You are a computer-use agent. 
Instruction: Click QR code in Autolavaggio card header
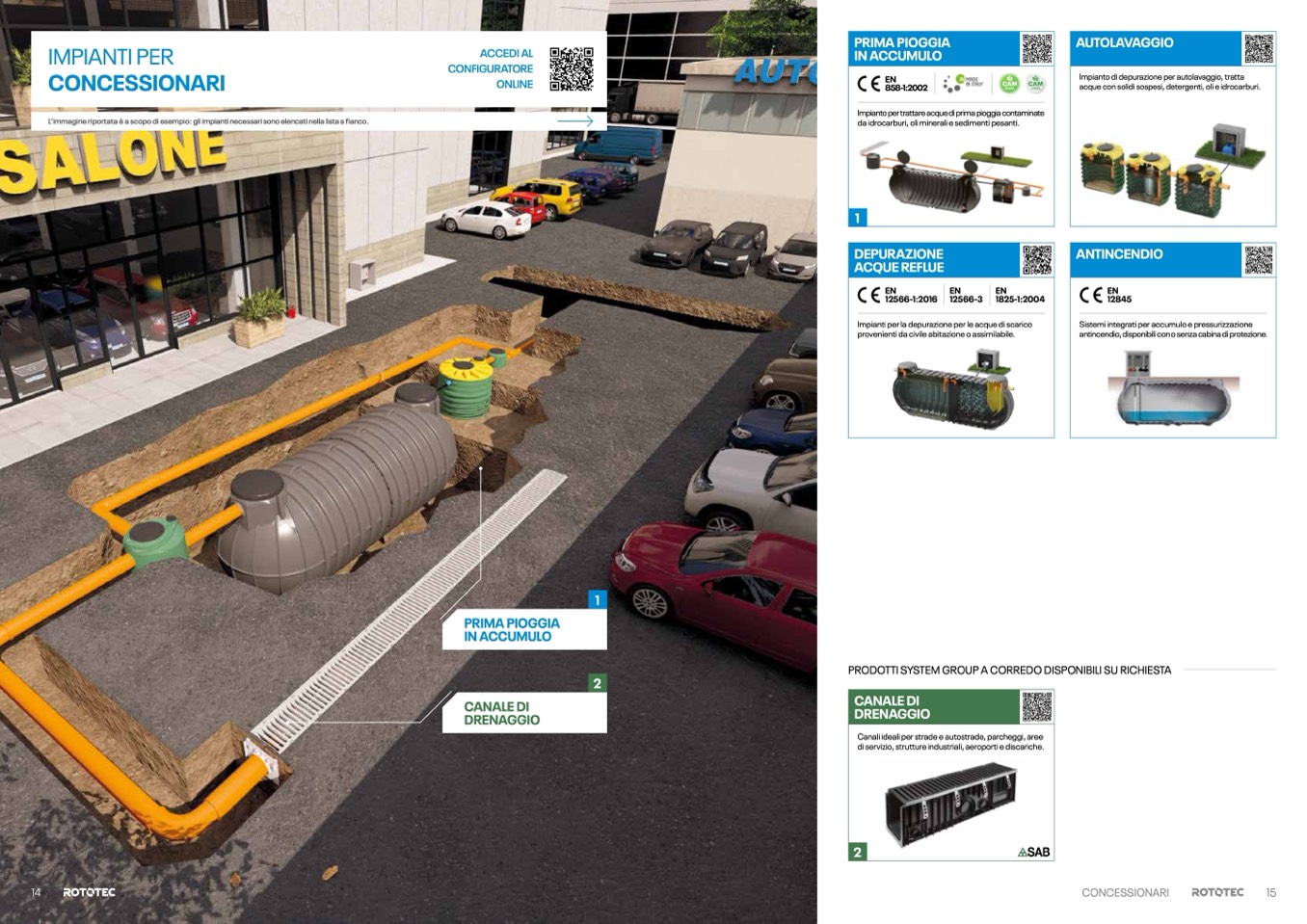click(1258, 48)
